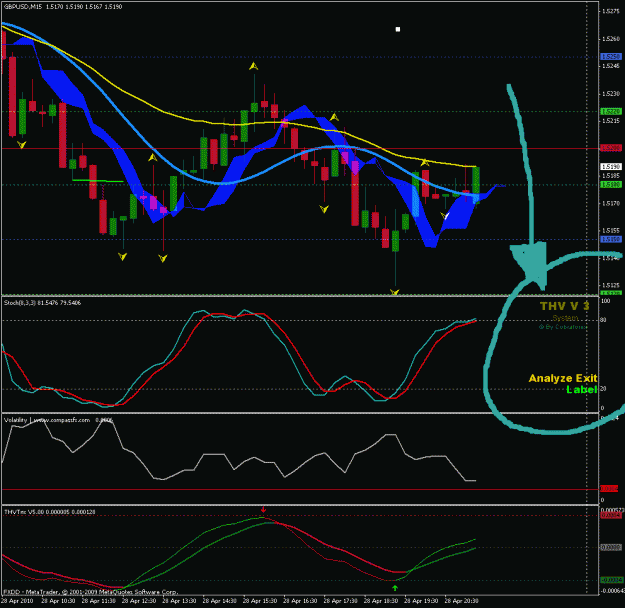Screen dimensions: 625x608
Task: Click the '28 Apr 2010' date label
Action: tap(17, 601)
